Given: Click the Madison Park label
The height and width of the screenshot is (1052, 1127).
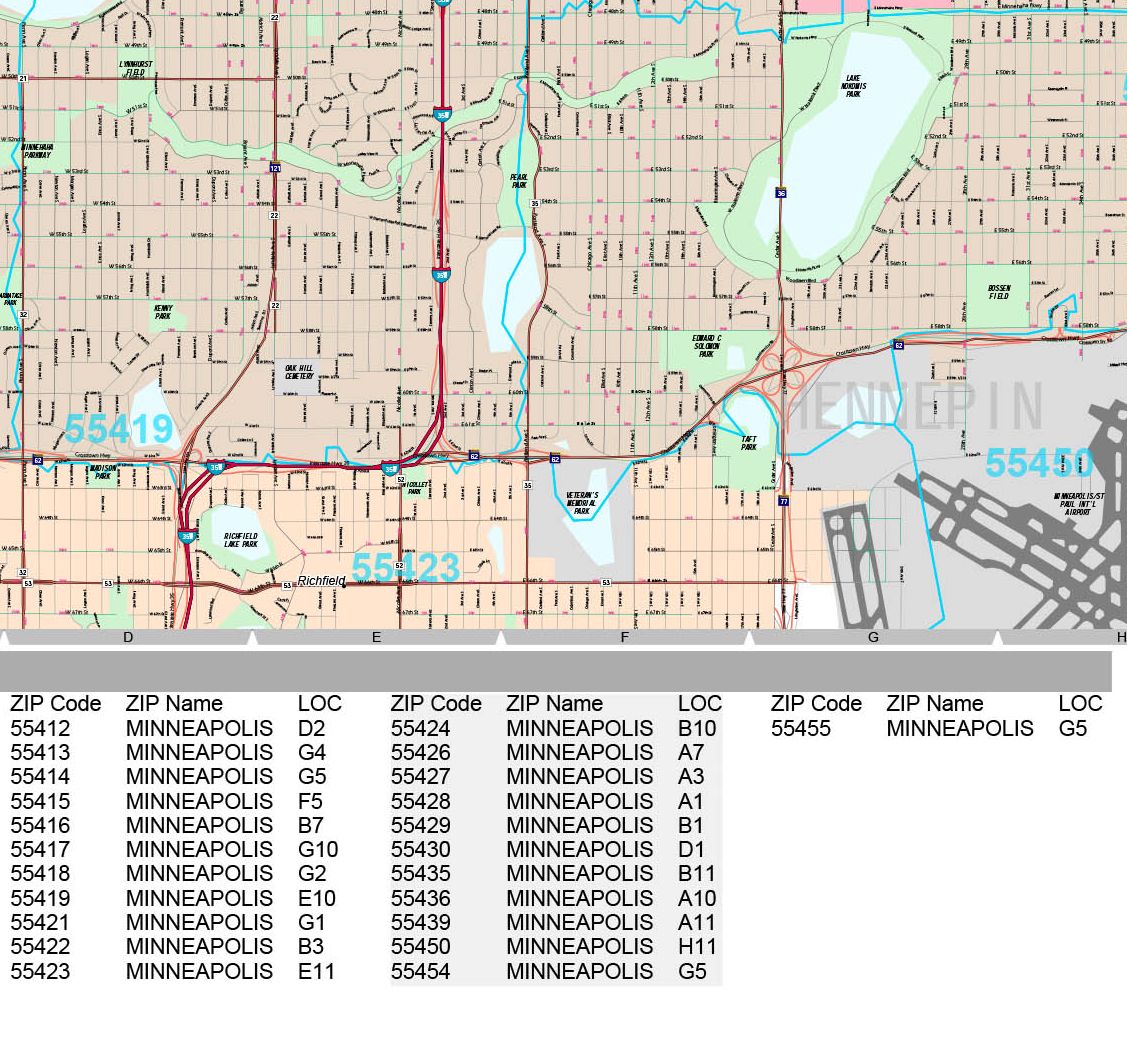Looking at the screenshot, I should pos(103,471).
